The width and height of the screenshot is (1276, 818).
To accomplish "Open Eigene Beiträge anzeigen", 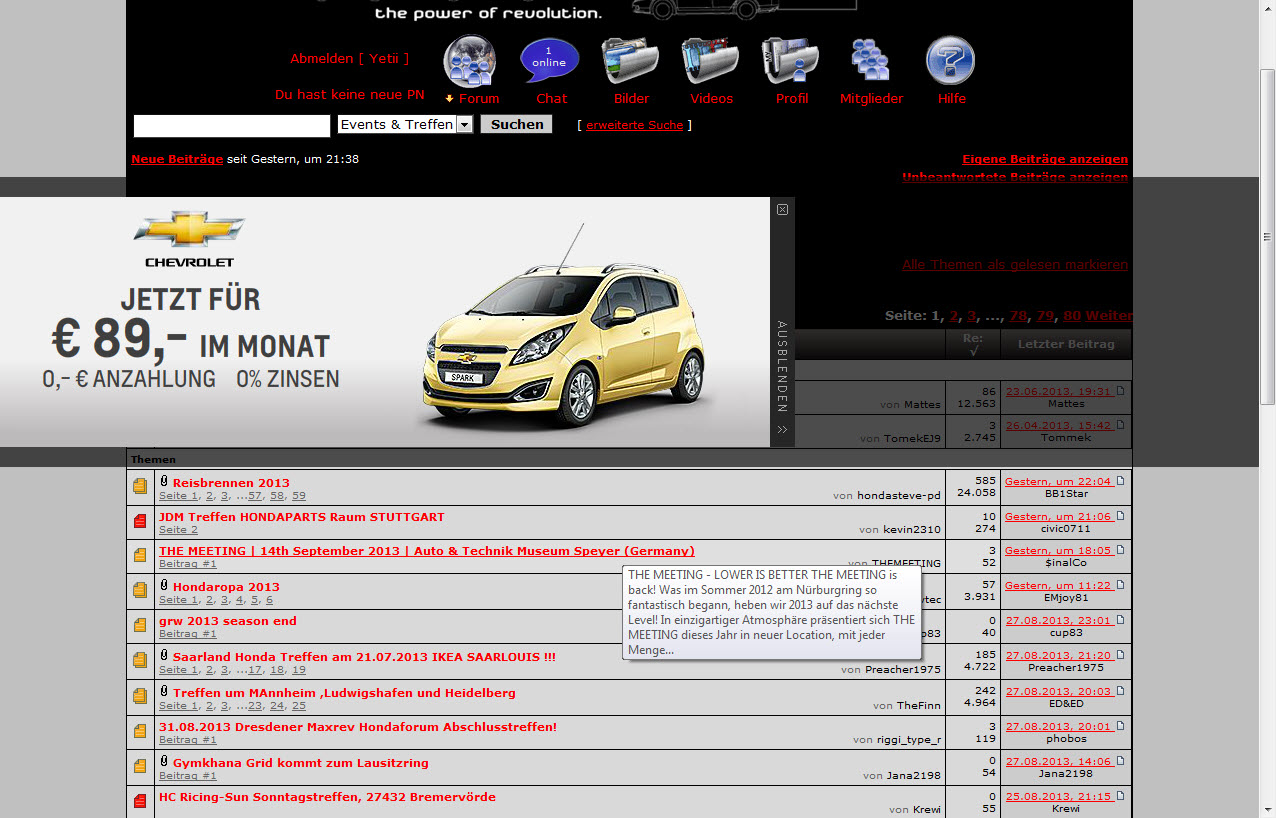I will point(1045,159).
